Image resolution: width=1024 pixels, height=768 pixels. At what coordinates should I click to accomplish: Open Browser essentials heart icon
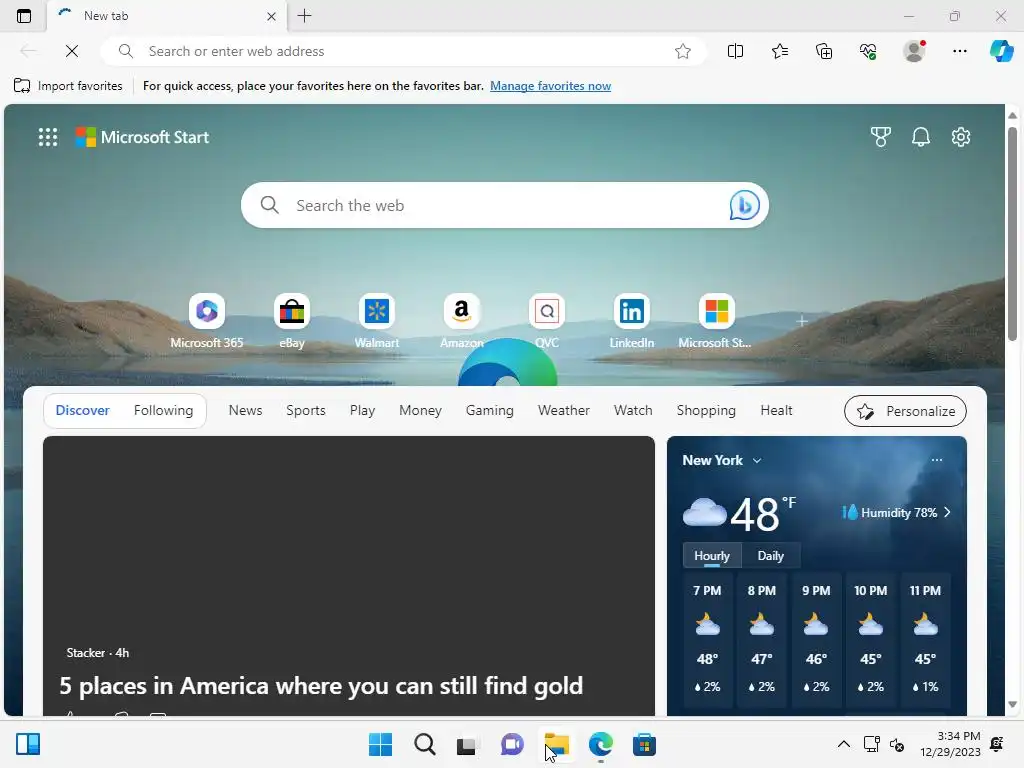[x=868, y=51]
